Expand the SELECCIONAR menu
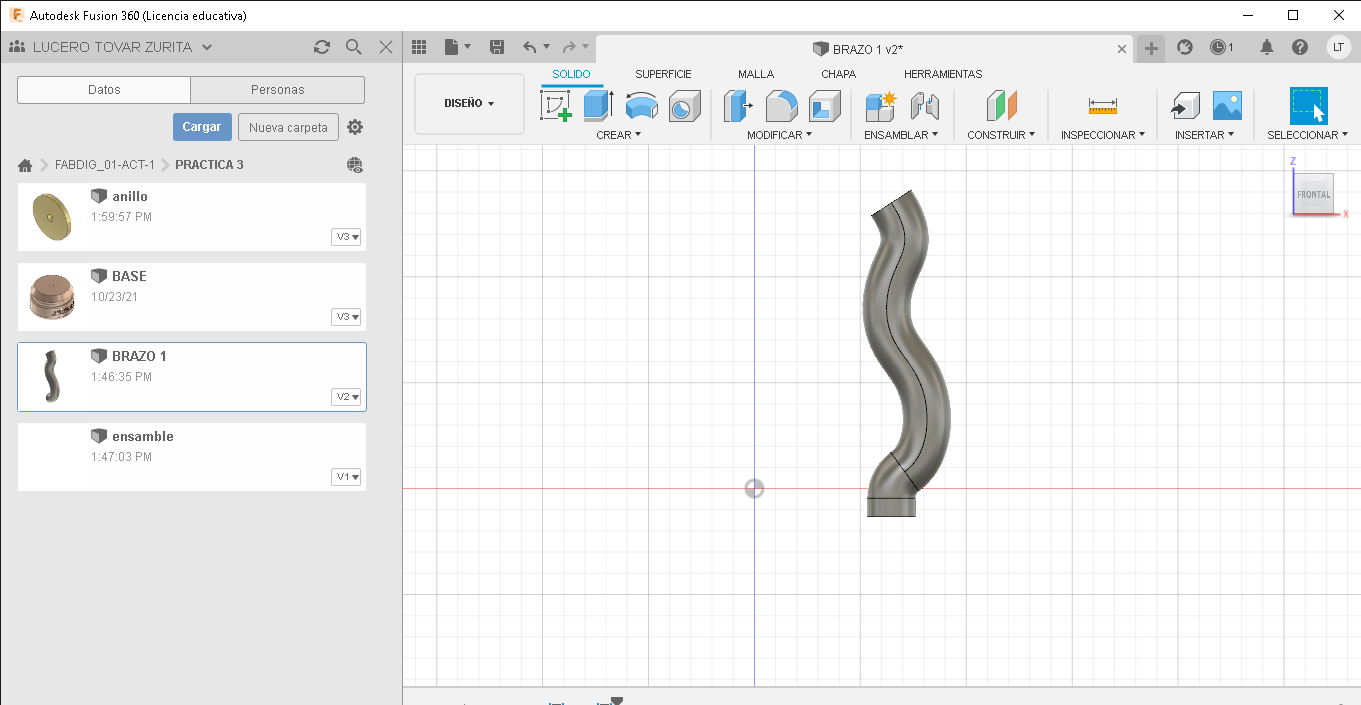This screenshot has height=705, width=1361. point(1307,135)
